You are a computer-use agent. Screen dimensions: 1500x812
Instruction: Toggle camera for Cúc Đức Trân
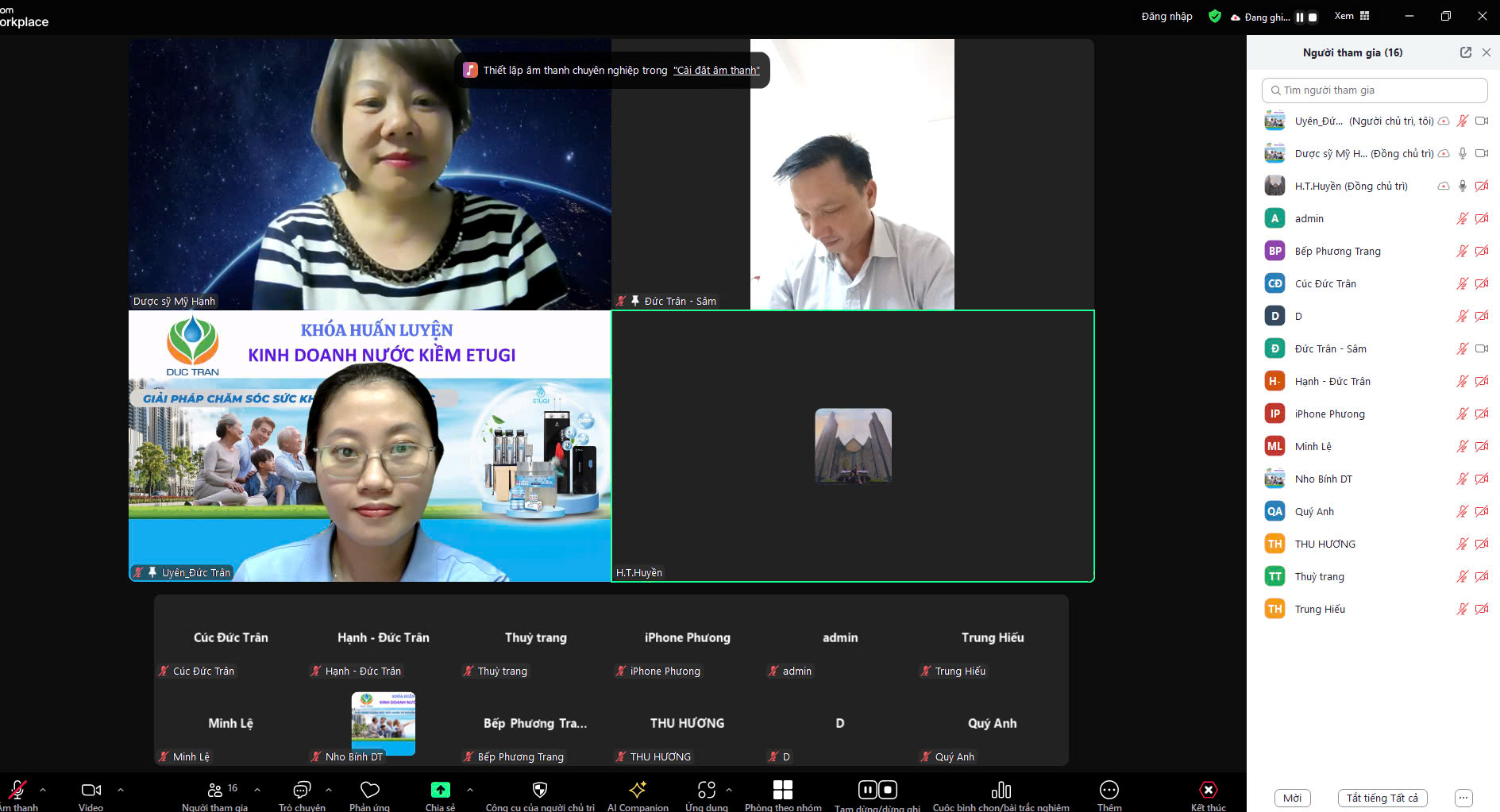click(1482, 283)
